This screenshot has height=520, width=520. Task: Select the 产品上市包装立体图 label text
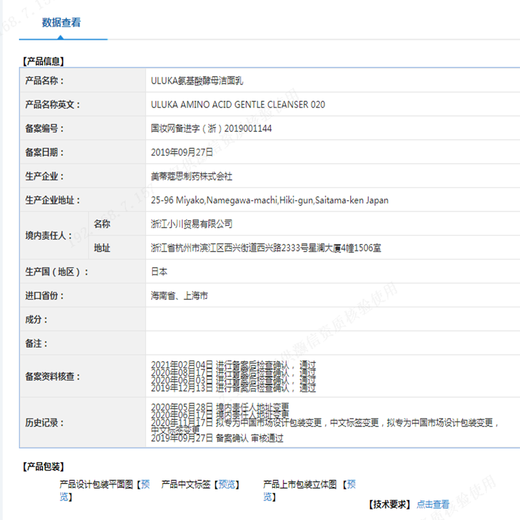coord(300,484)
